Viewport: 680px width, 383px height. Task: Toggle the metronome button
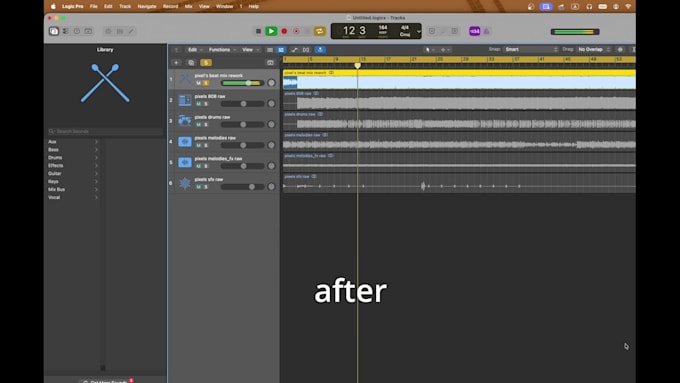[x=487, y=31]
